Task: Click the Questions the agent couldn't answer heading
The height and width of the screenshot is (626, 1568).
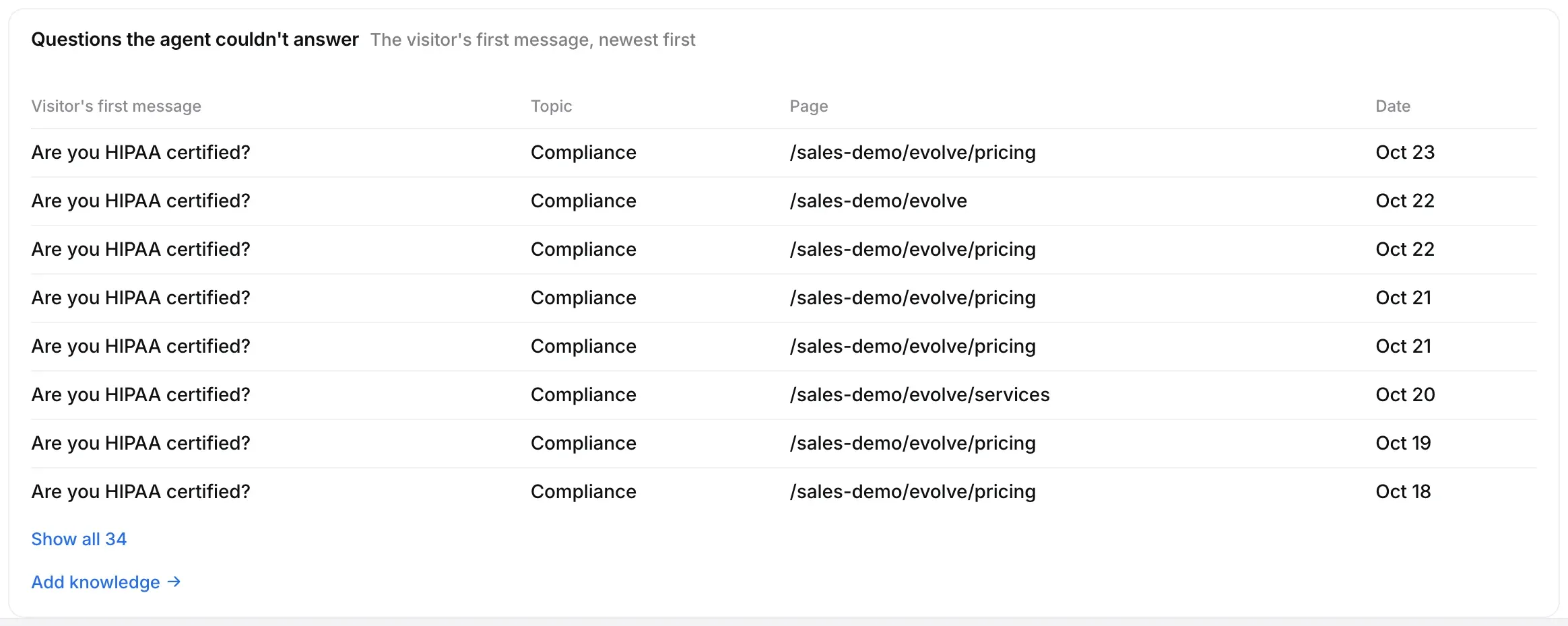Action: (x=195, y=40)
